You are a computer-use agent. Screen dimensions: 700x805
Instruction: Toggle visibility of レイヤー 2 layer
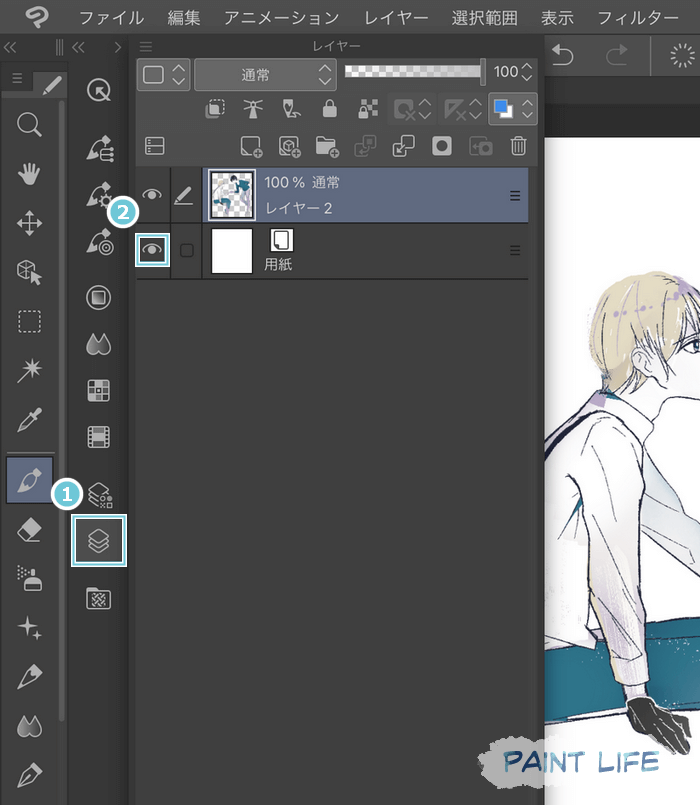(152, 195)
